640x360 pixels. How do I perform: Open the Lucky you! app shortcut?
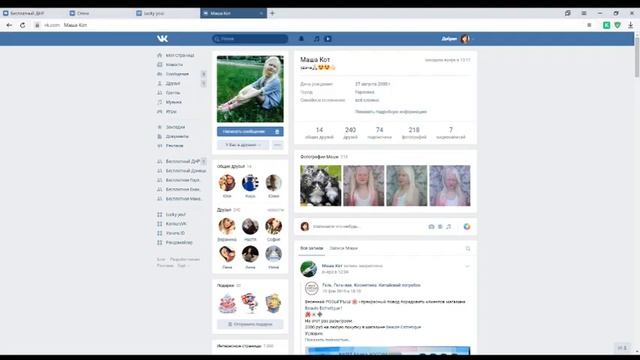coord(176,215)
